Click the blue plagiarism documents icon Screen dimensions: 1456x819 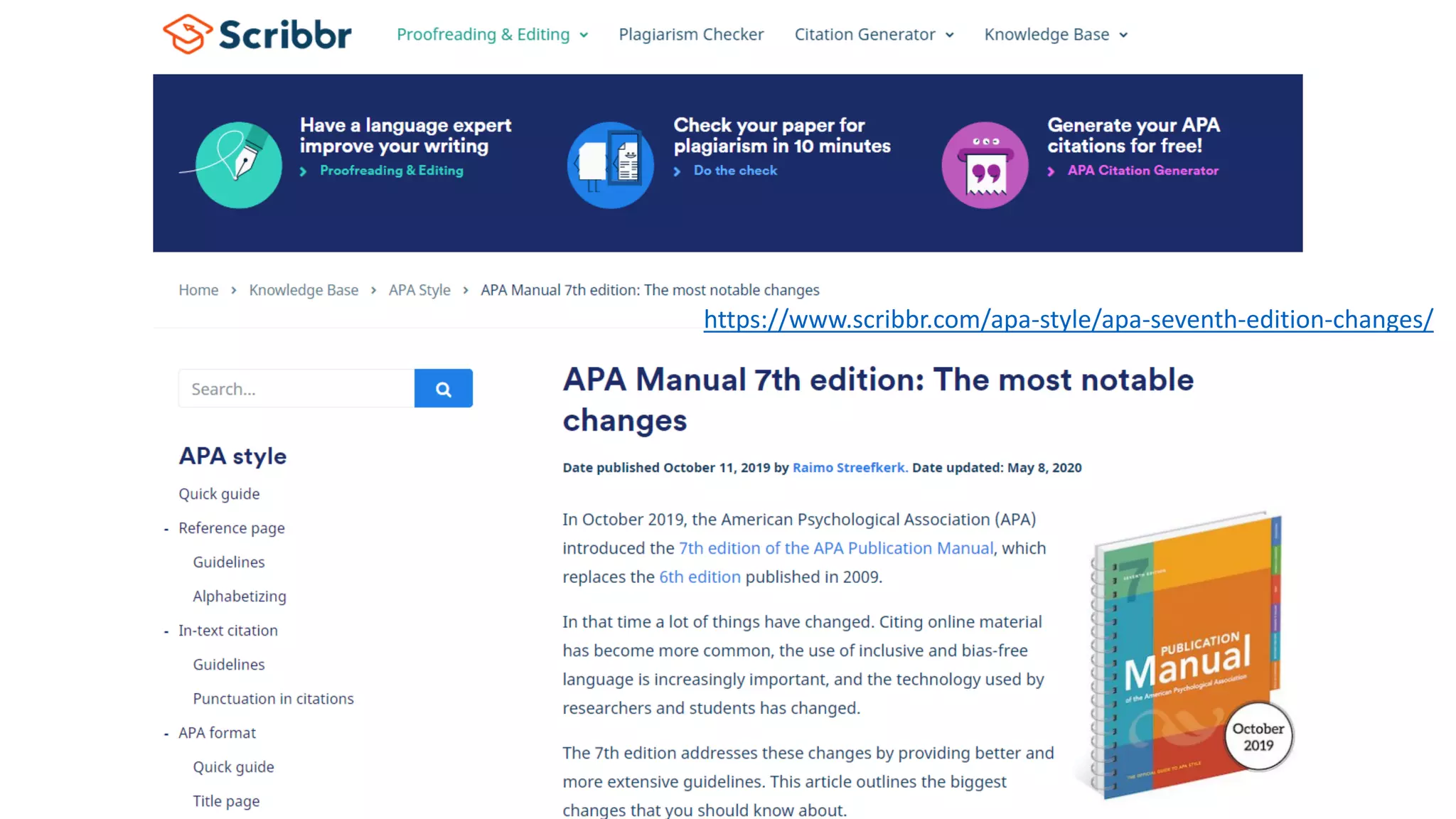(x=611, y=165)
